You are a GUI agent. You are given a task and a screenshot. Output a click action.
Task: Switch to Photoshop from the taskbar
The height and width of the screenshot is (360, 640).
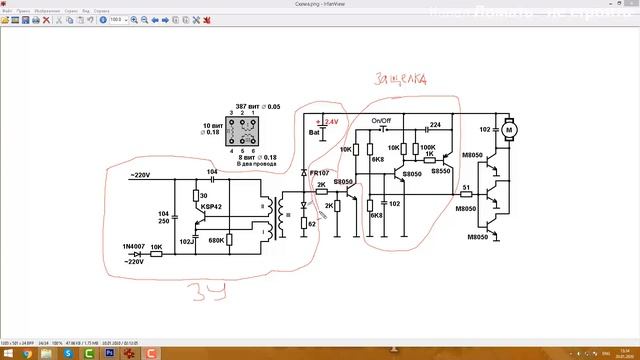click(x=109, y=353)
